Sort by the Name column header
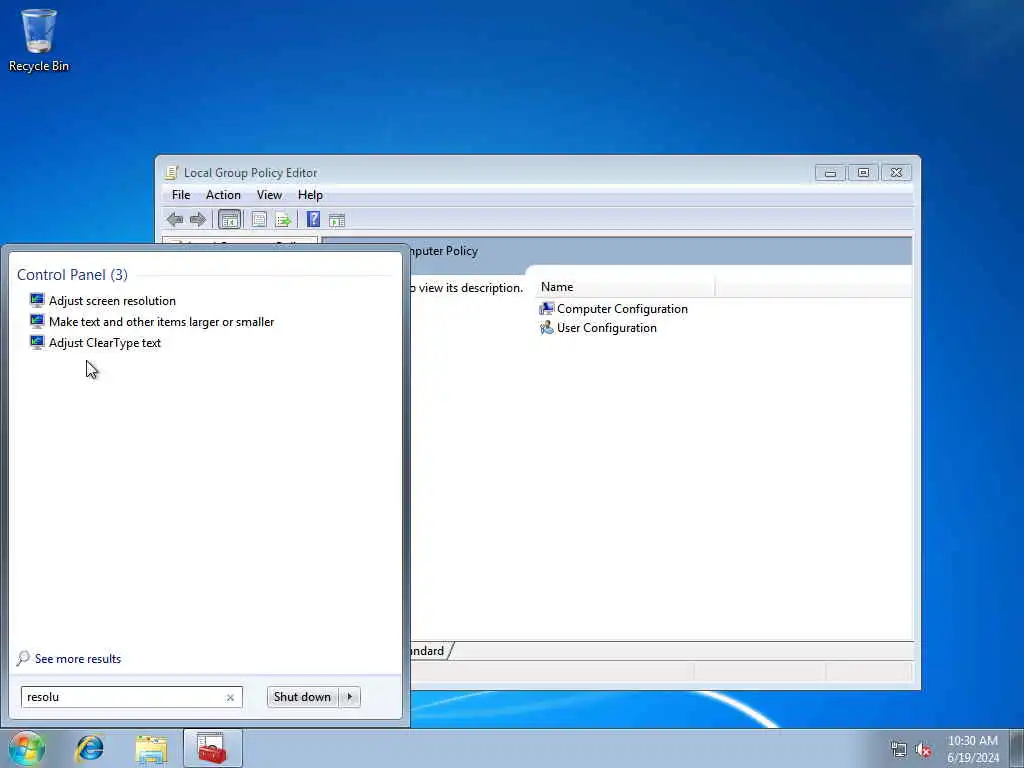 (x=626, y=287)
